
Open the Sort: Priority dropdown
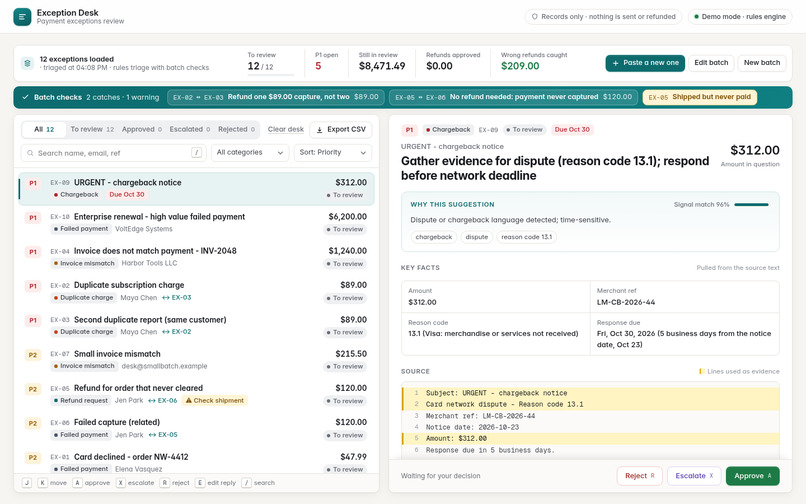(x=333, y=152)
